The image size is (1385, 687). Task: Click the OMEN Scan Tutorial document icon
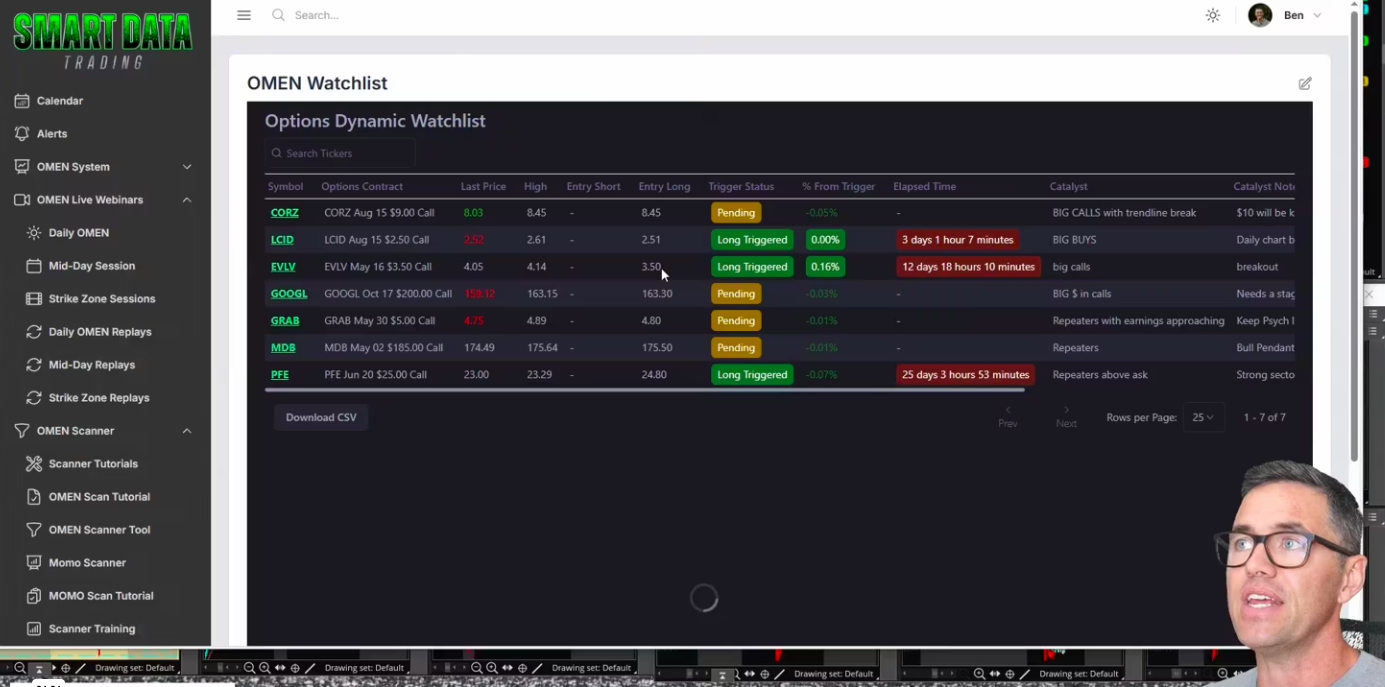point(34,497)
